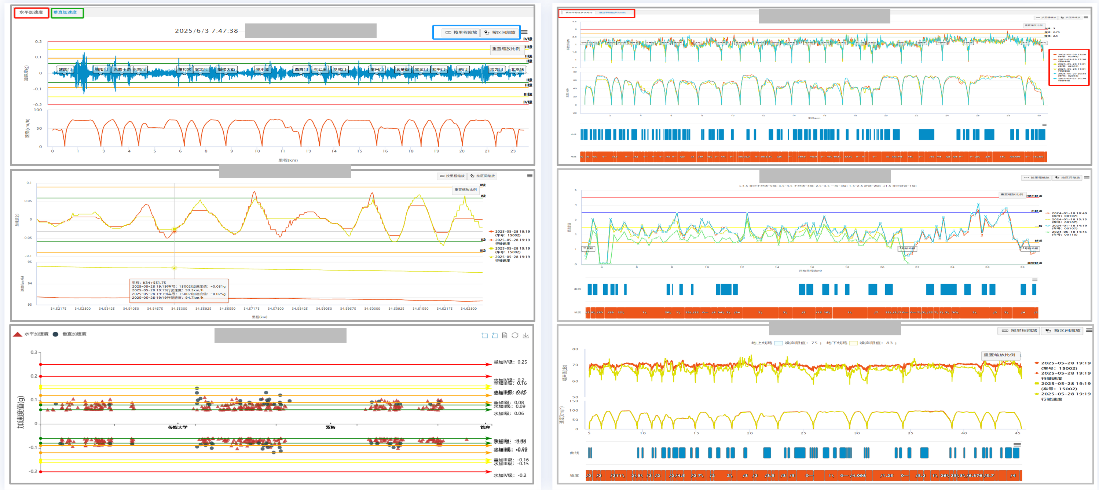This screenshot has height=490, width=1099.
Task: Click the zoom reset icon in scatter chart toolbox
Action: (493, 335)
